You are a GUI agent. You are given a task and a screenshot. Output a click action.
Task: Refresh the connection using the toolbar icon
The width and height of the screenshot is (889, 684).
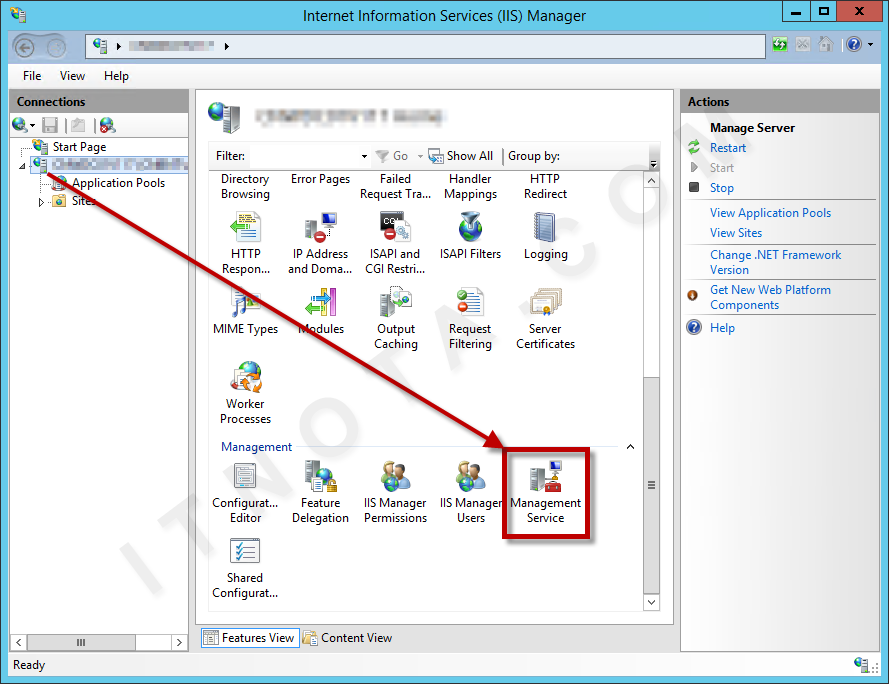779,44
